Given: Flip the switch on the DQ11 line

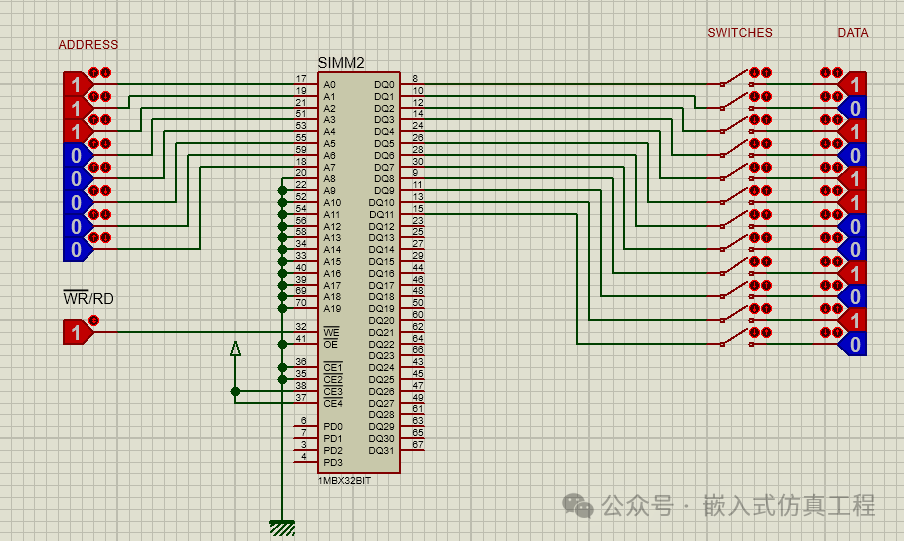Looking at the screenshot, I should (x=735, y=340).
